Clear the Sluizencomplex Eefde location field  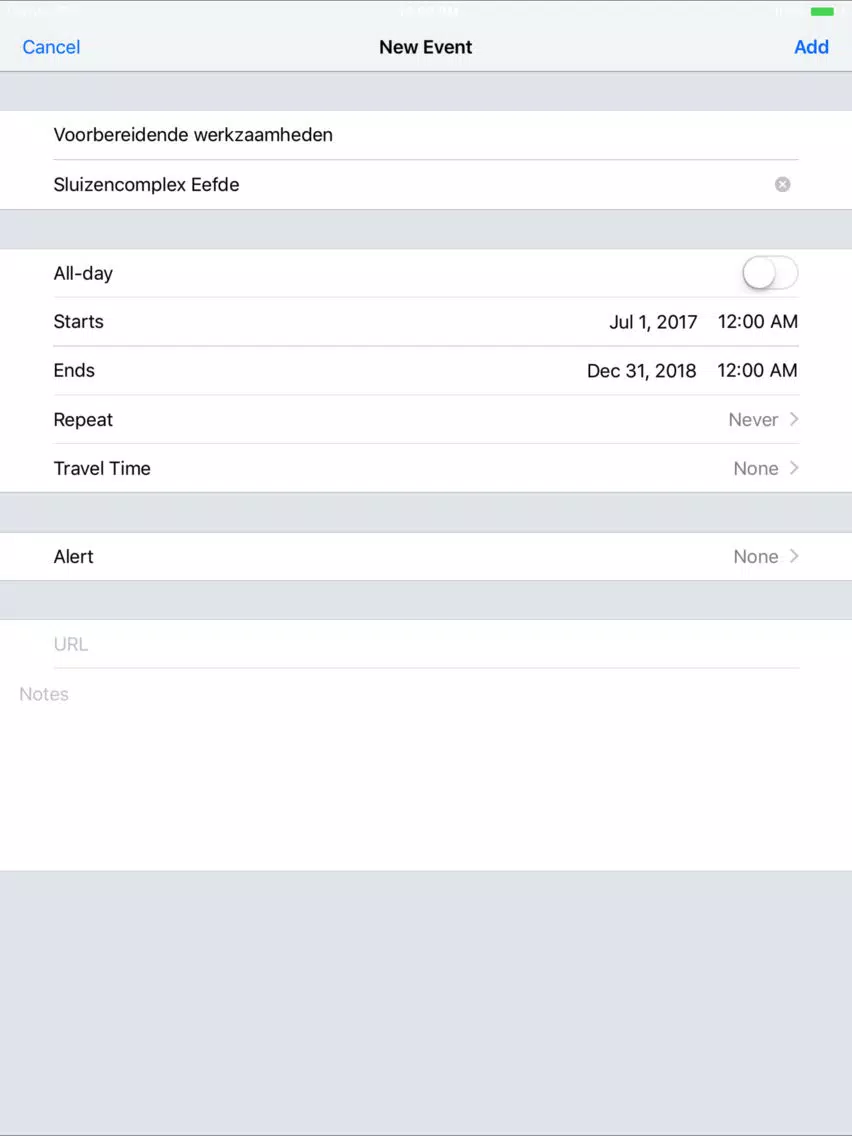point(782,185)
